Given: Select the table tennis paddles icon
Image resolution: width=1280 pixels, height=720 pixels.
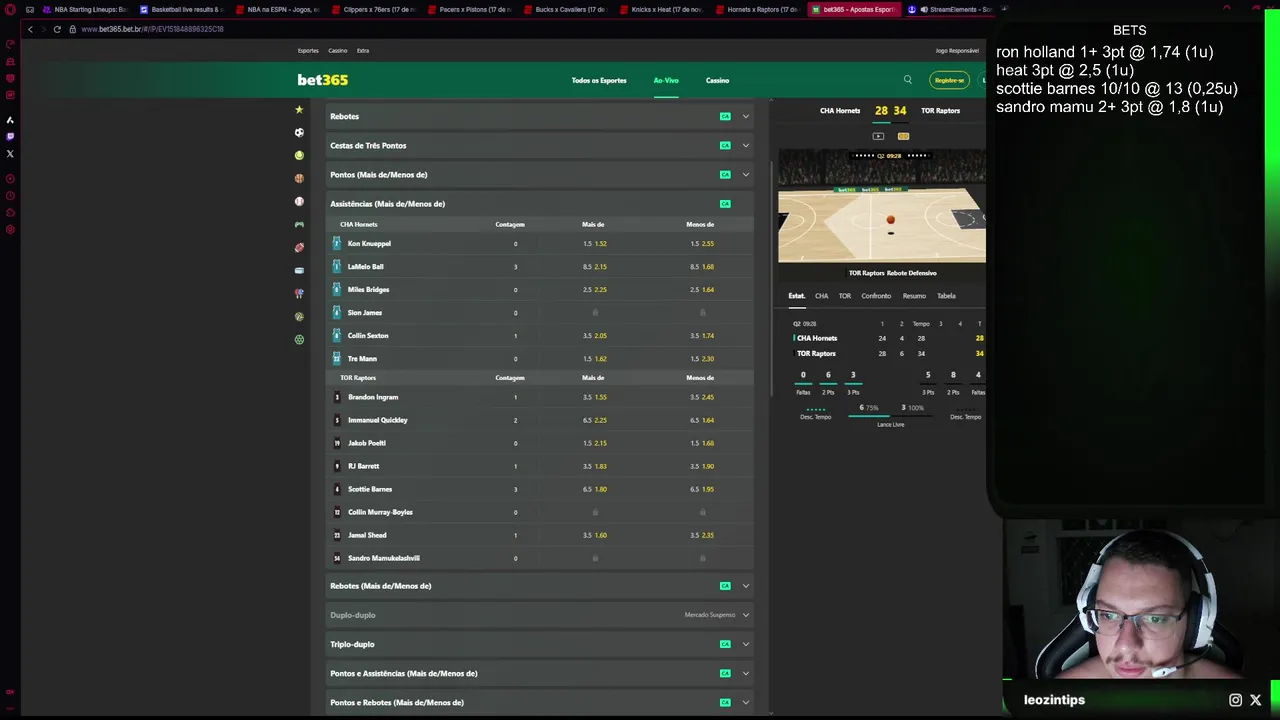Looking at the screenshot, I should tap(299, 293).
